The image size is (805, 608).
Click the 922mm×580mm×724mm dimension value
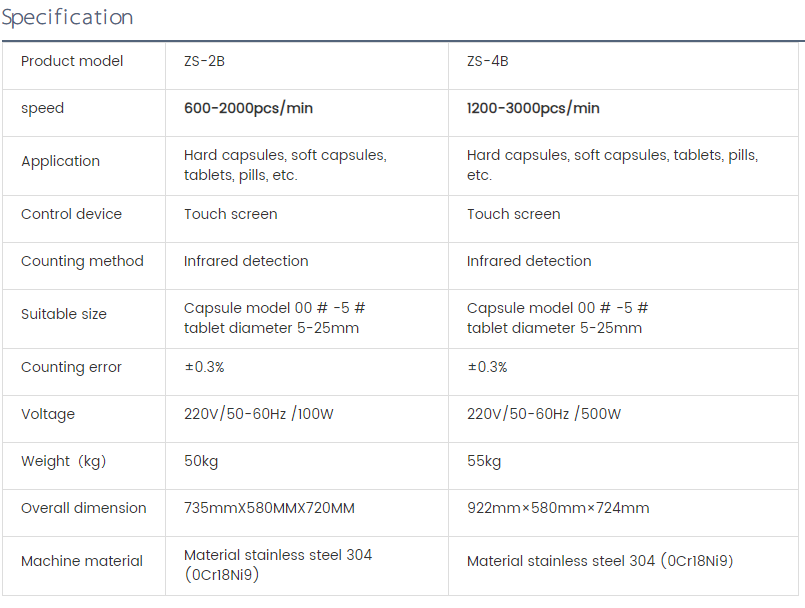[558, 508]
